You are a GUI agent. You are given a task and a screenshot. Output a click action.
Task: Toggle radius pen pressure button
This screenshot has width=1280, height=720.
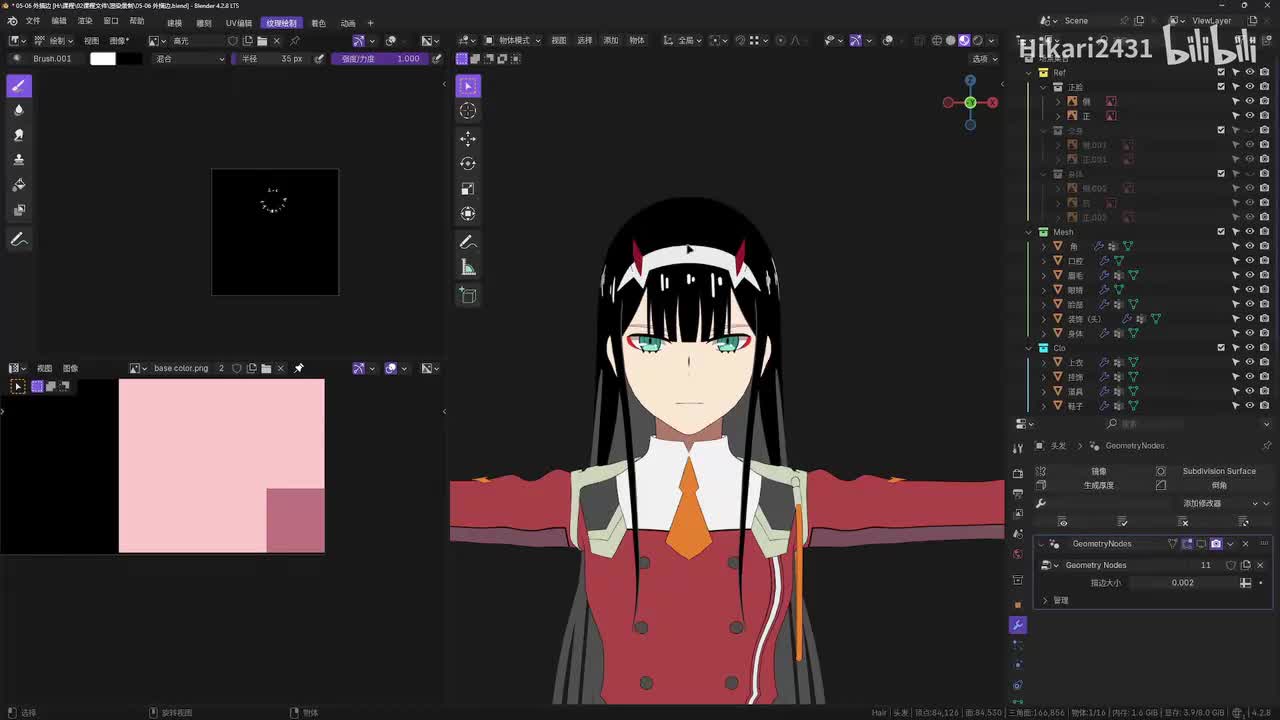(319, 59)
